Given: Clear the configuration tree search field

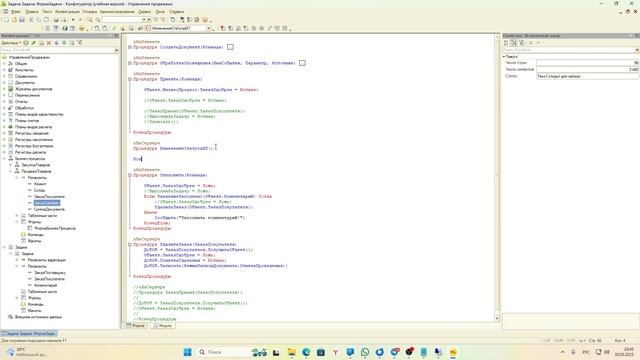Looking at the screenshot, I should (x=116, y=50).
